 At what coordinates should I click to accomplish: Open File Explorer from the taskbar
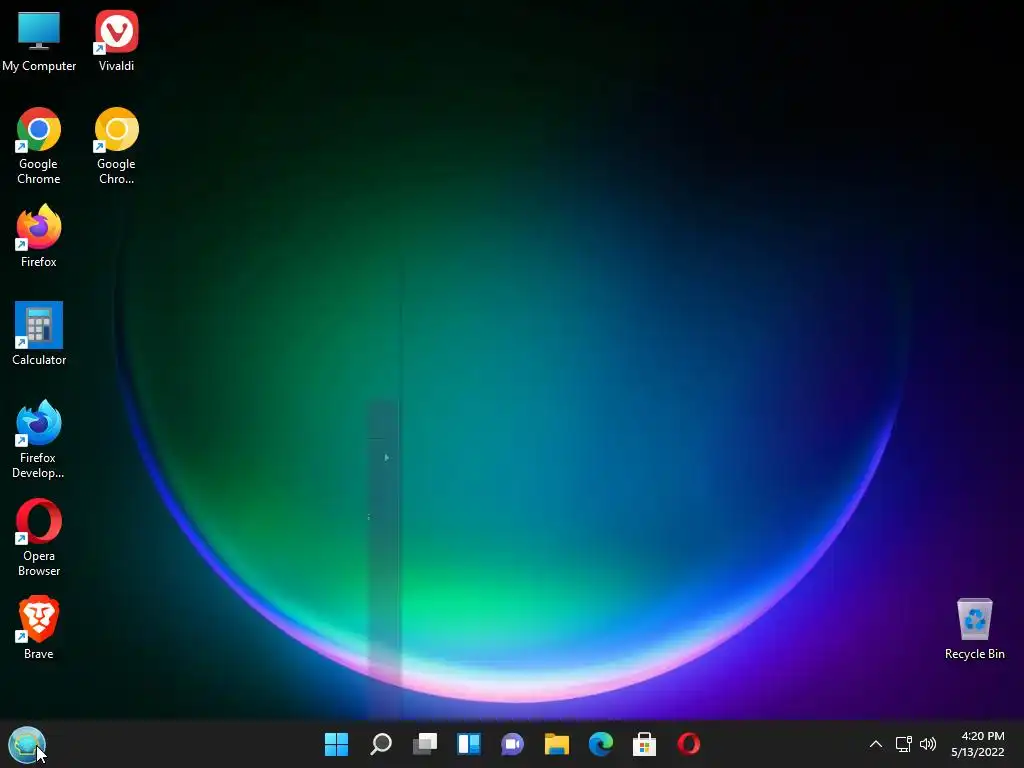click(x=557, y=744)
